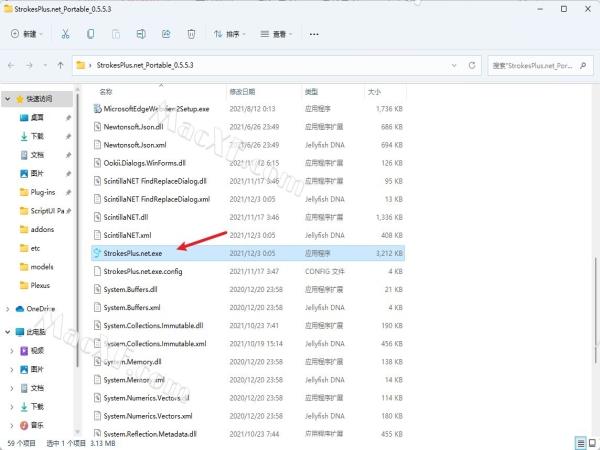Click the Paste icon in toolbar
Viewport: 600px width, 450px height.
pyautogui.click(x=116, y=34)
